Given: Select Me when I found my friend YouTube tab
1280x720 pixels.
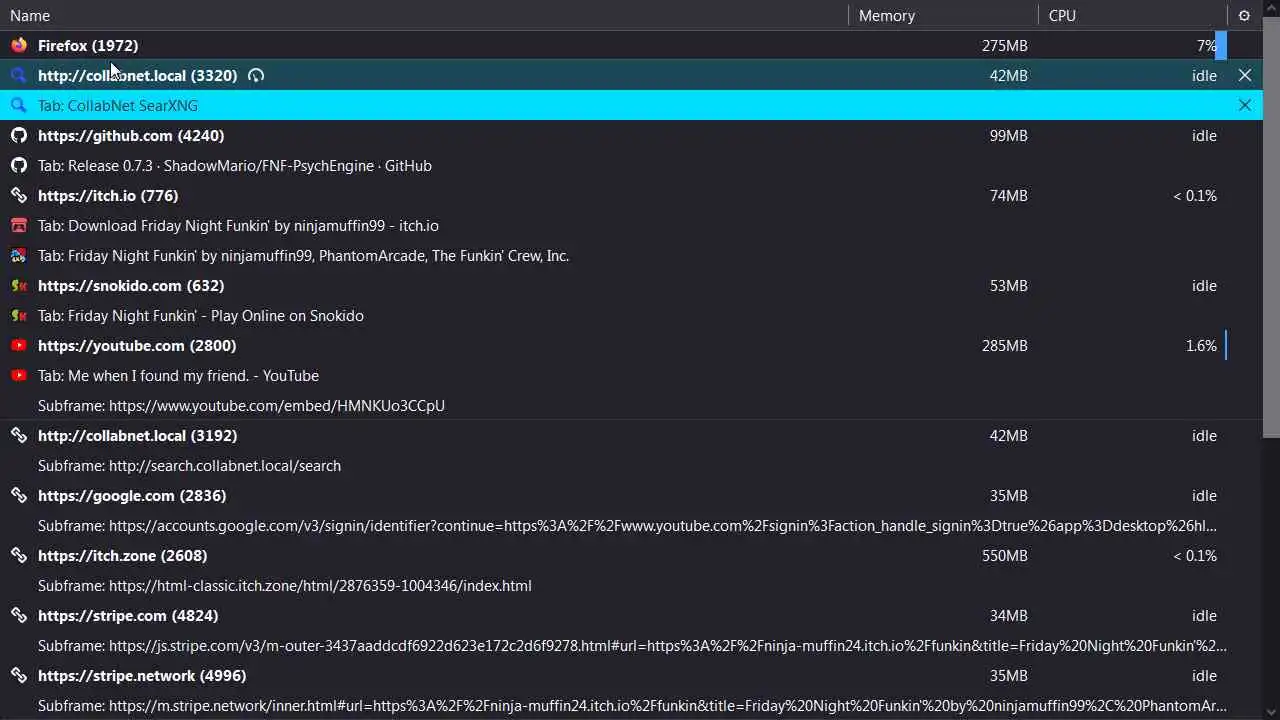Looking at the screenshot, I should point(631,375).
